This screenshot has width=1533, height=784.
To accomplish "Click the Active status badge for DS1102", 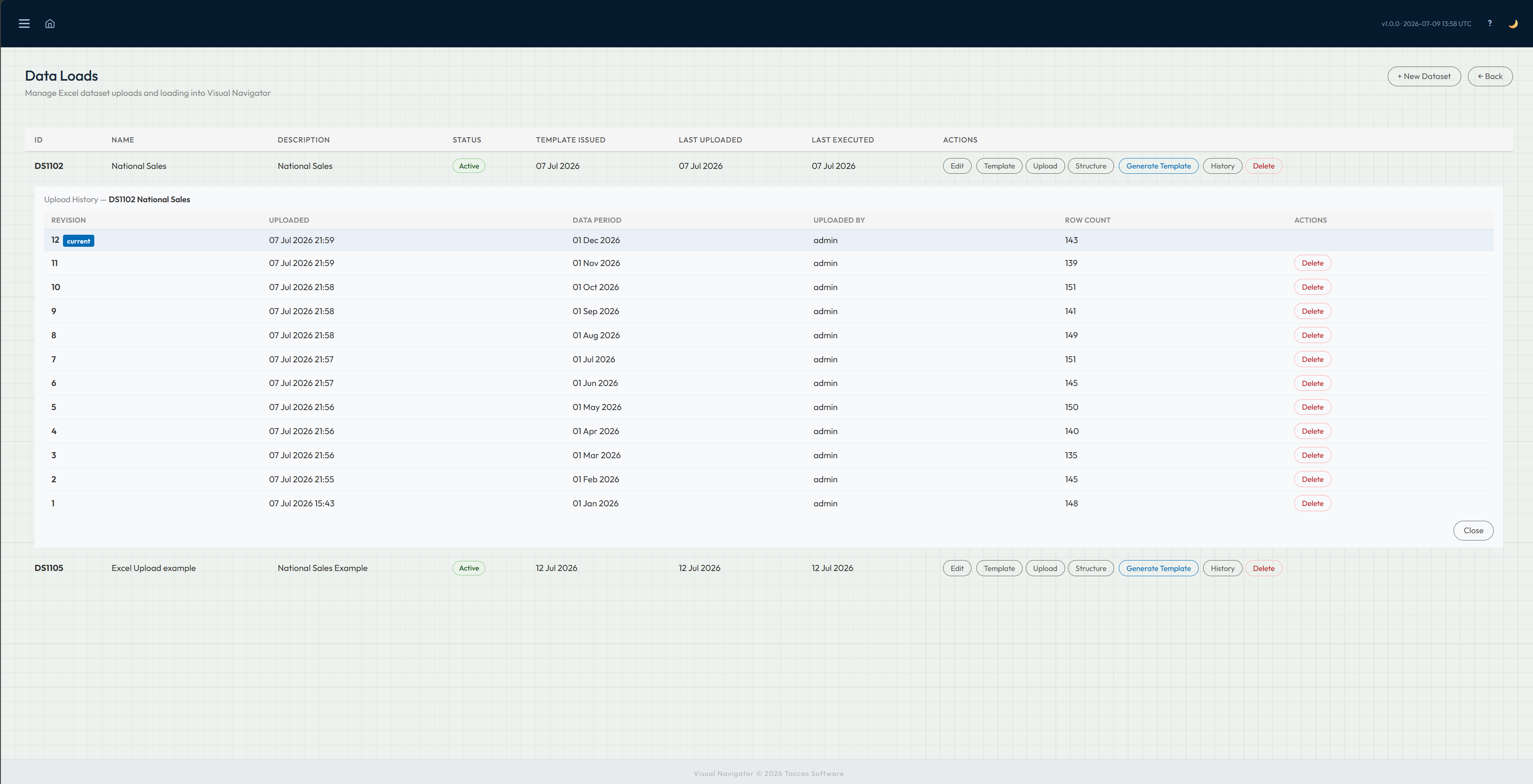I will (469, 166).
